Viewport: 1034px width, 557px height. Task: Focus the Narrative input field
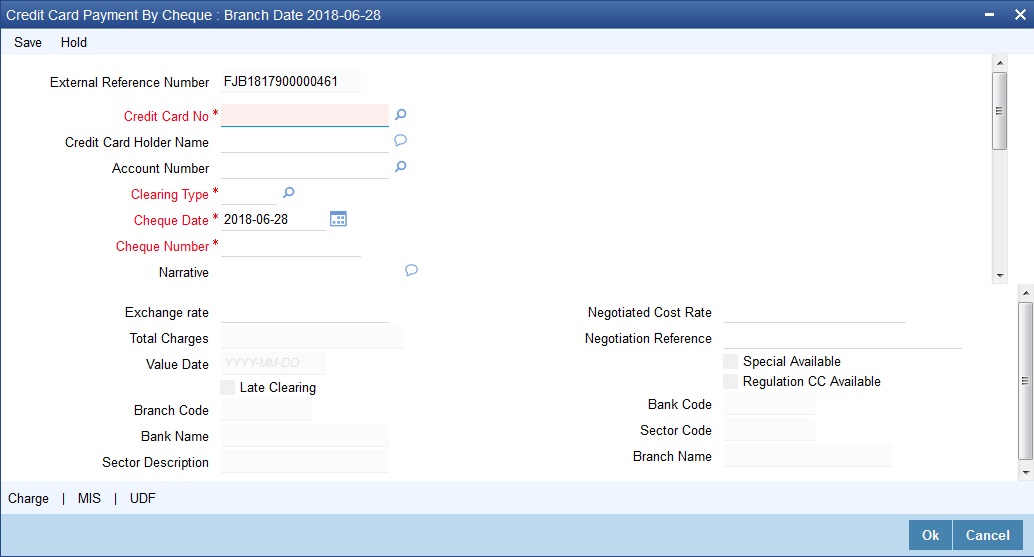[x=310, y=272]
